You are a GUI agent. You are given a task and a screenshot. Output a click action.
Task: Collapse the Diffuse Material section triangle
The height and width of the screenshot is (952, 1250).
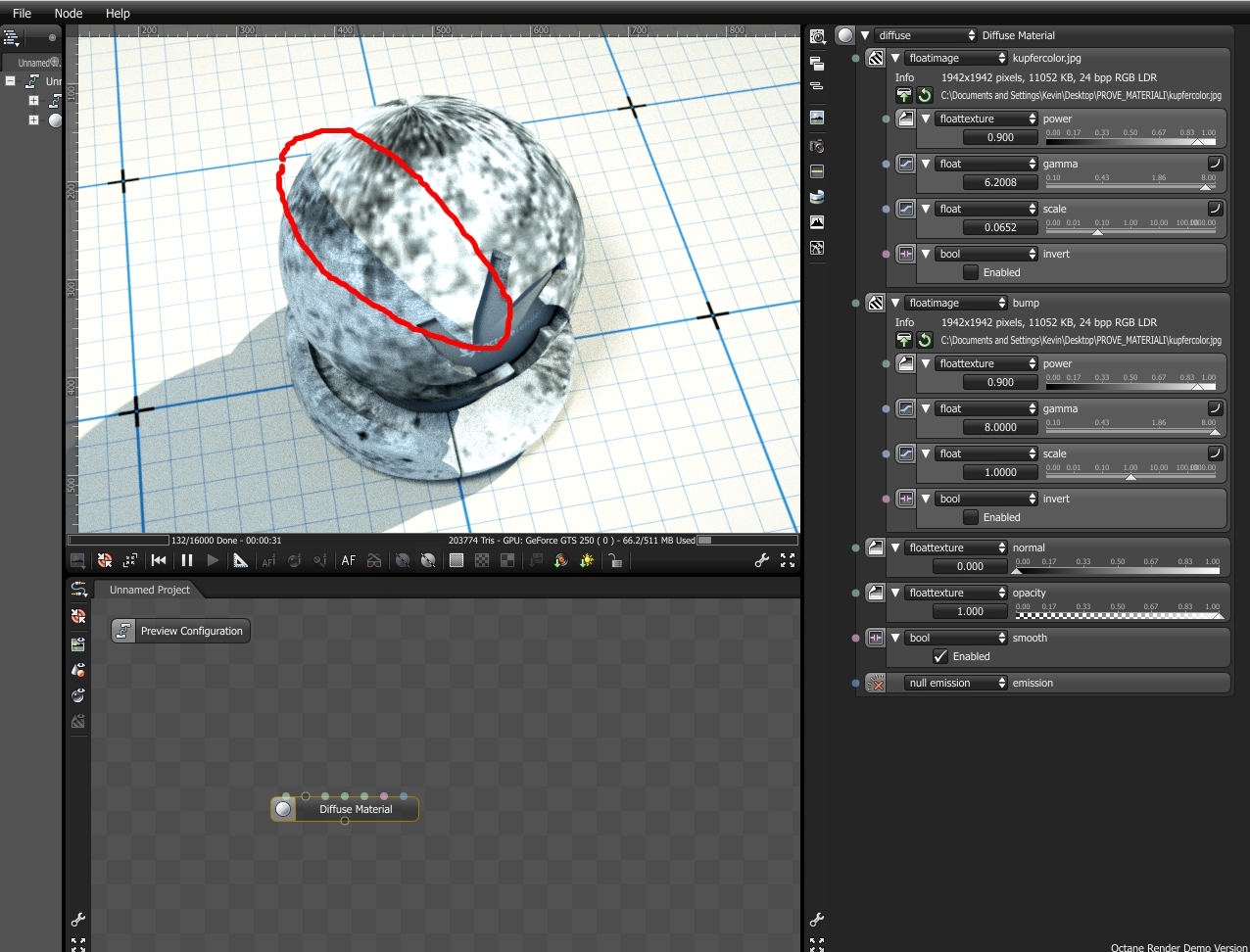click(x=866, y=35)
